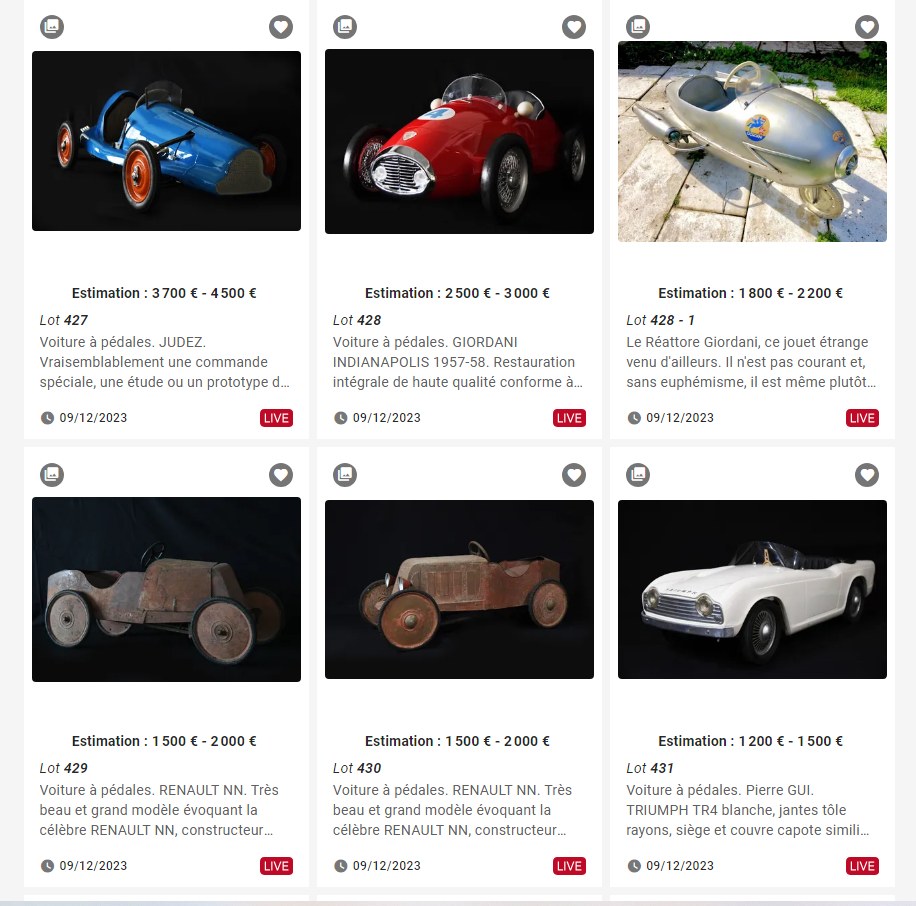The height and width of the screenshot is (906, 916).
Task: Open image gallery icon for Lot 427
Action: point(52,27)
